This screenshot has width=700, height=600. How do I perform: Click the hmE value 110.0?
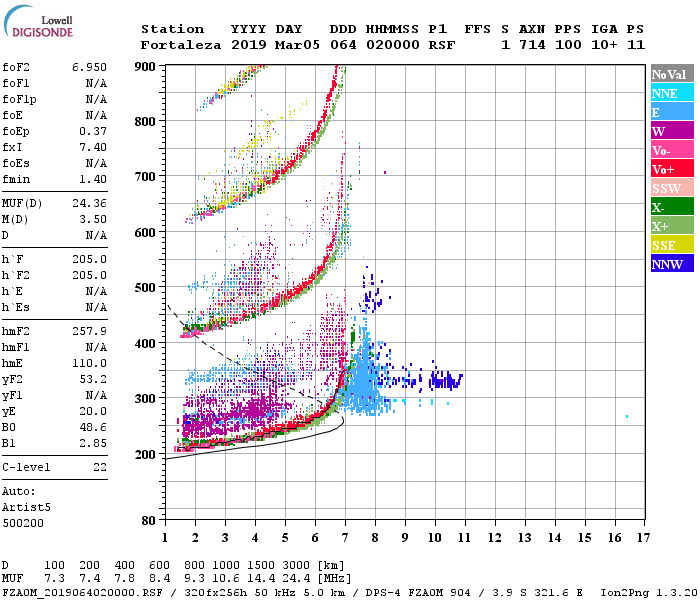[x=89, y=363]
